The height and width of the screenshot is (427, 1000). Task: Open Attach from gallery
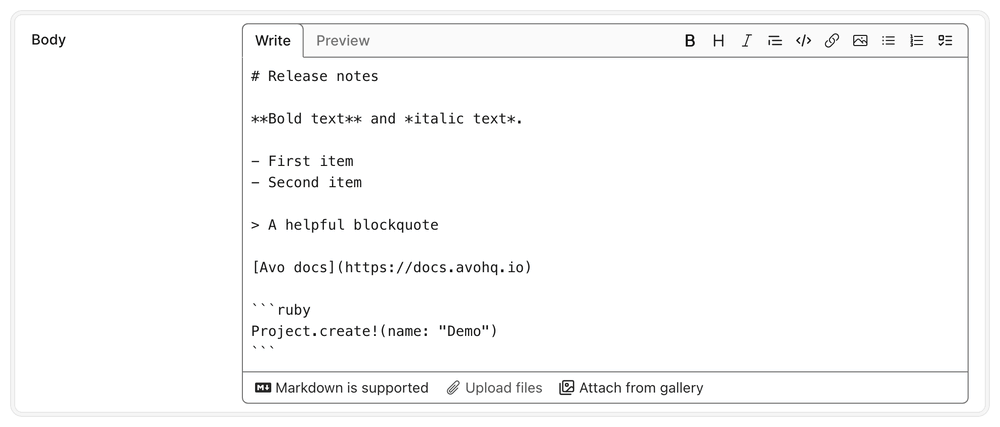click(x=631, y=387)
